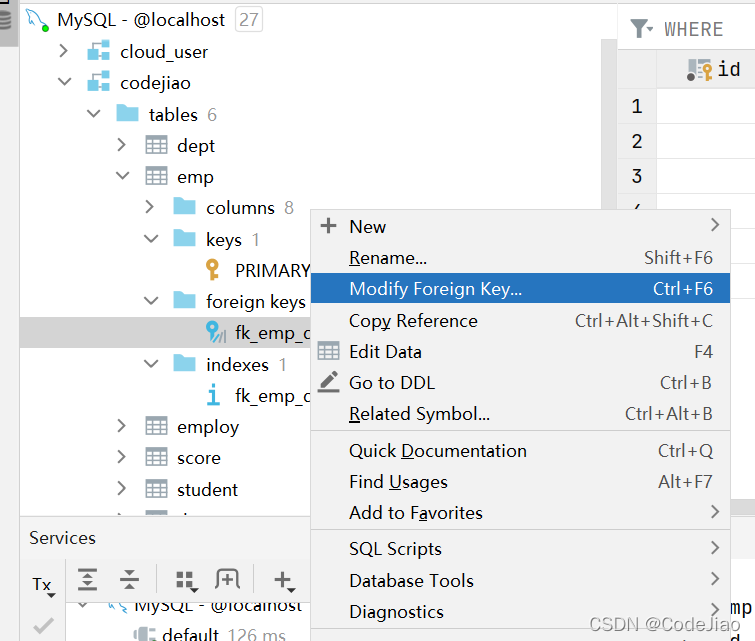Image resolution: width=755 pixels, height=641 pixels.
Task: Click the database tree vertical scrollbar
Action: click(609, 125)
